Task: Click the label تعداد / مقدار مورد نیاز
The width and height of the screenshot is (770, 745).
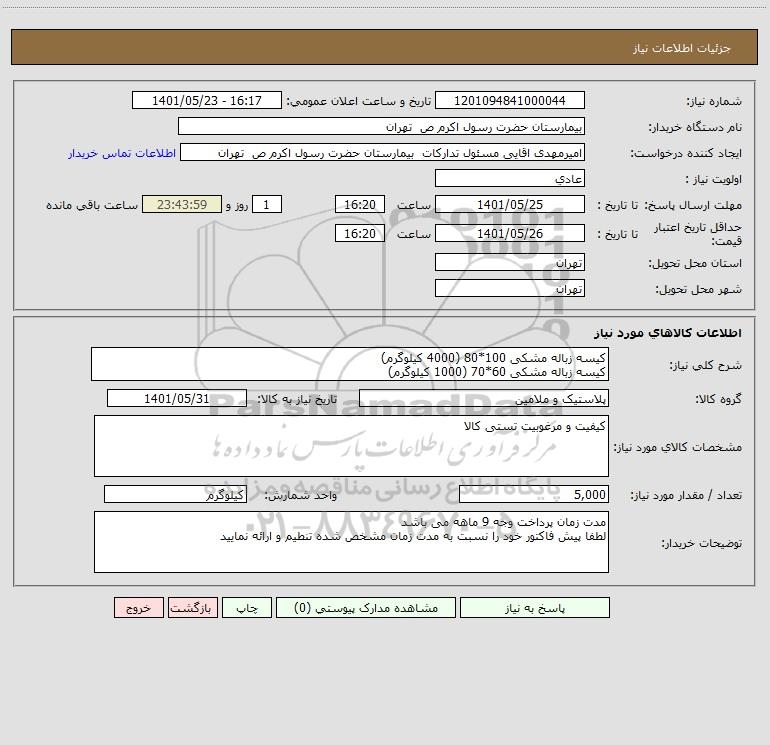Action: pyautogui.click(x=686, y=495)
